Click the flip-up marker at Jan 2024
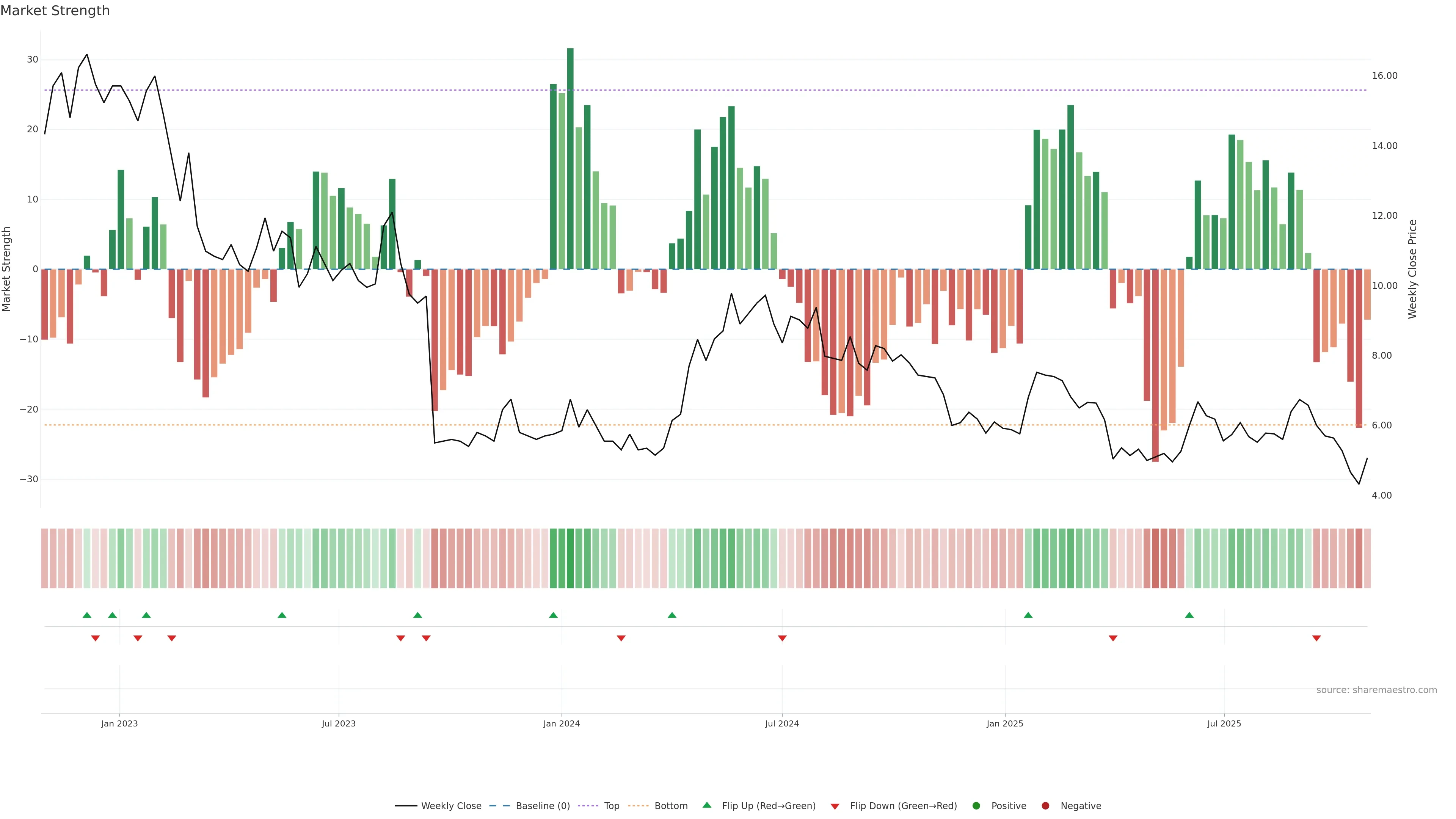 (553, 615)
